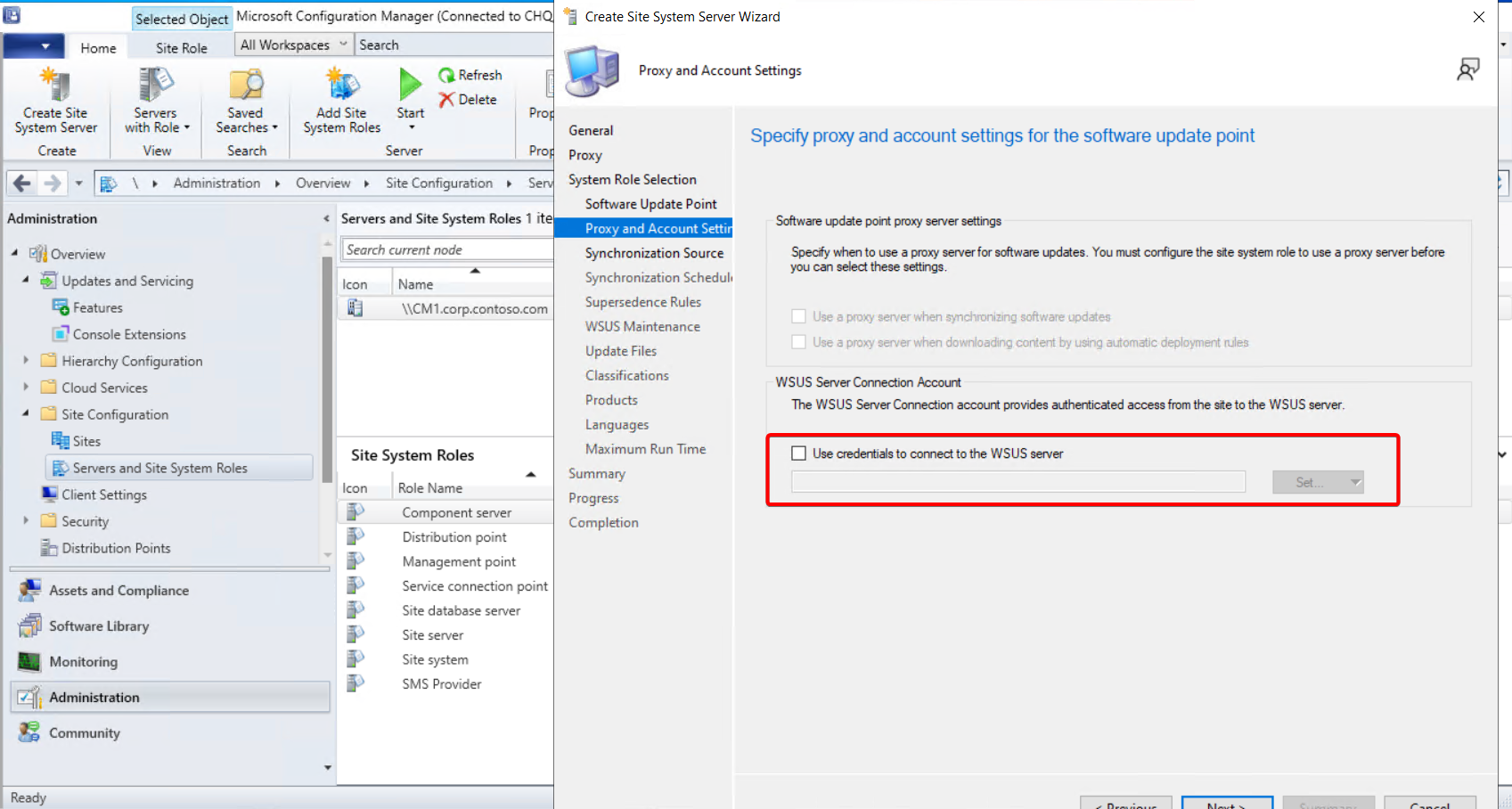Switch to the Home ribbon tab
Screen dimensions: 1512x809
pyautogui.click(x=98, y=48)
